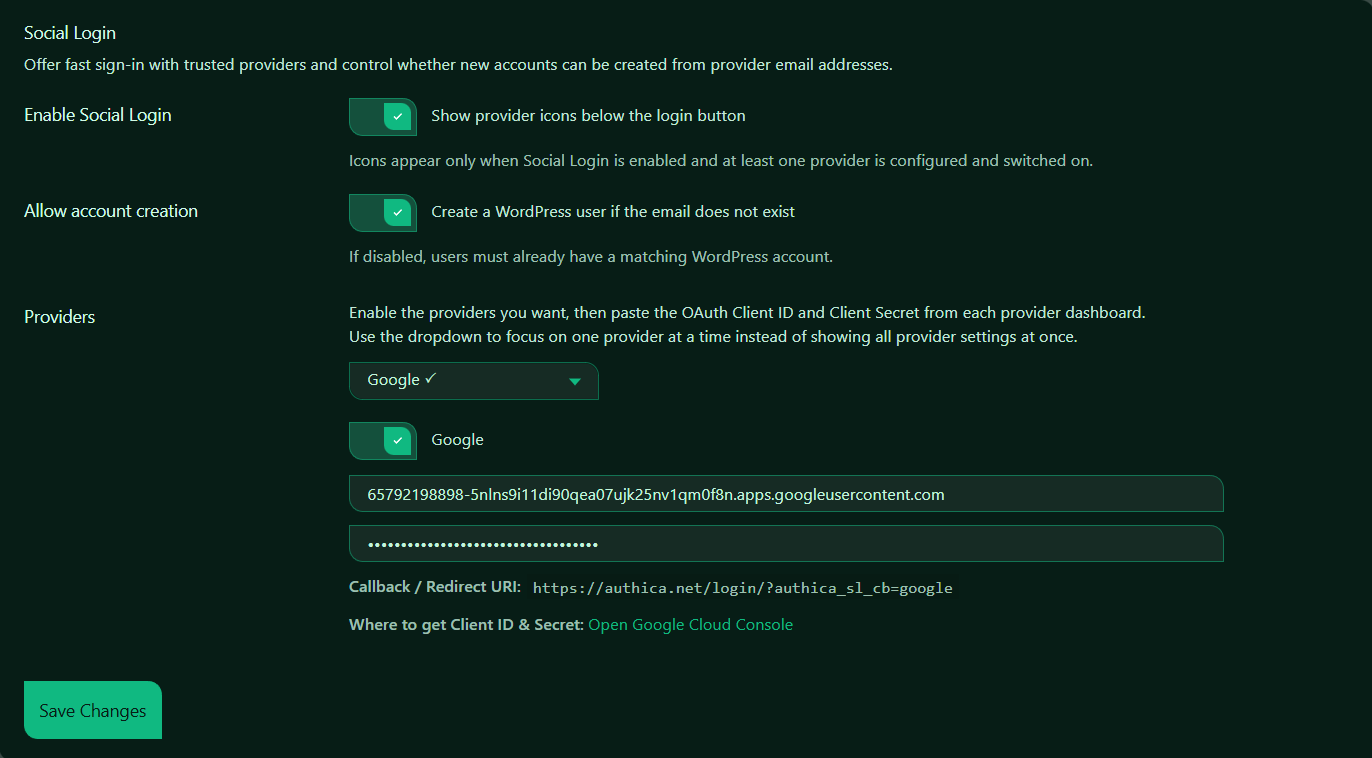Click "Create a WordPress user" label text
The height and width of the screenshot is (758, 1372).
[x=612, y=212]
